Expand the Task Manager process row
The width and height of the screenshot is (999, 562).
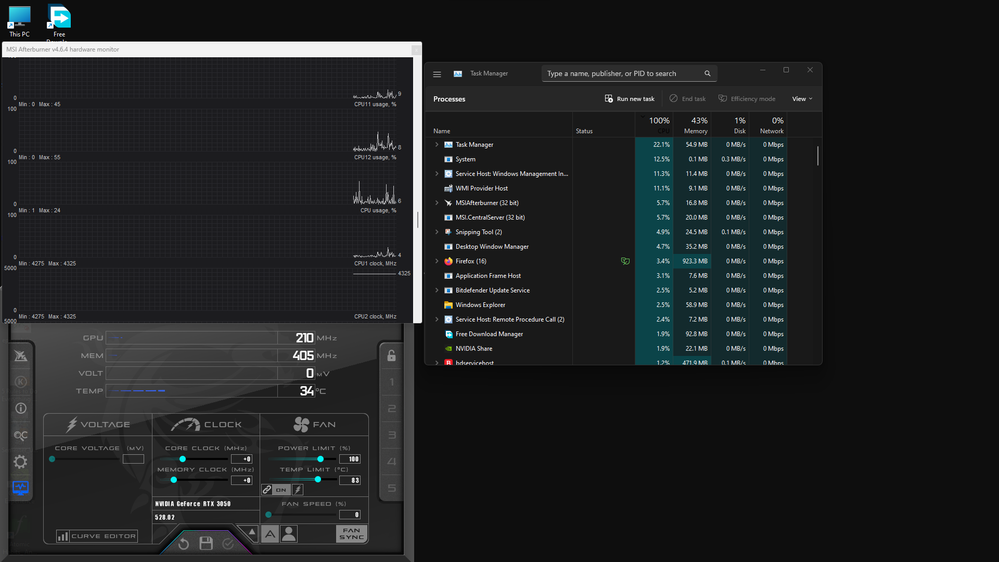tap(436, 145)
